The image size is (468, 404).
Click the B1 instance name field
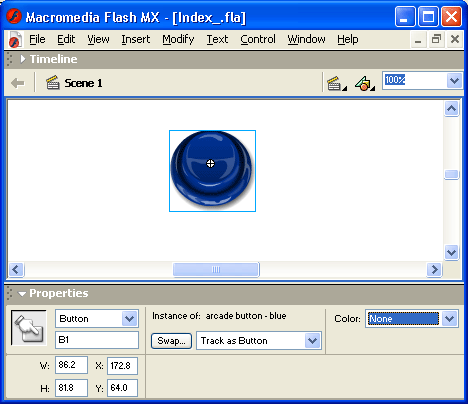click(97, 340)
